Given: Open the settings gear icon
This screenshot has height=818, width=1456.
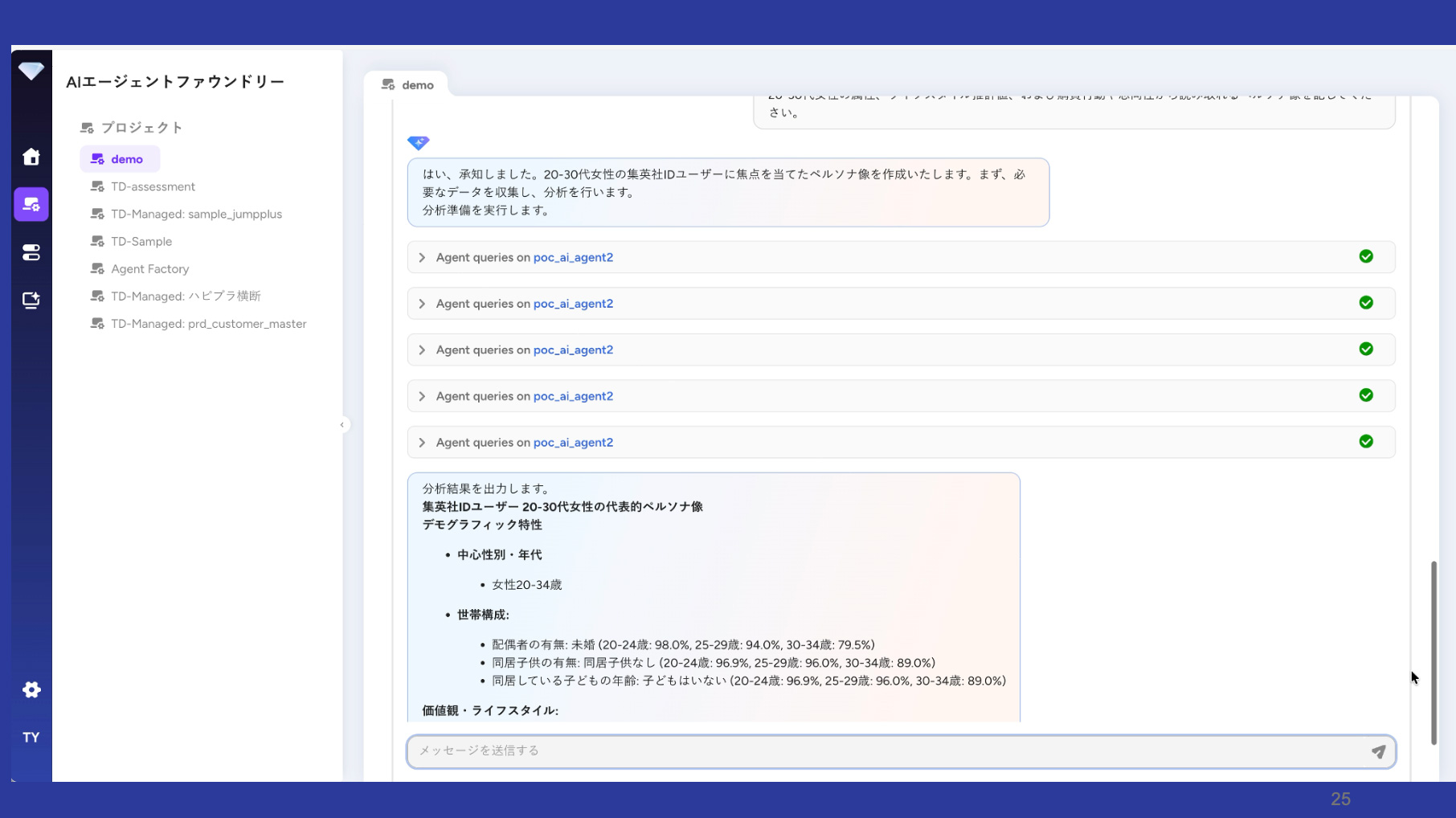Looking at the screenshot, I should [31, 689].
